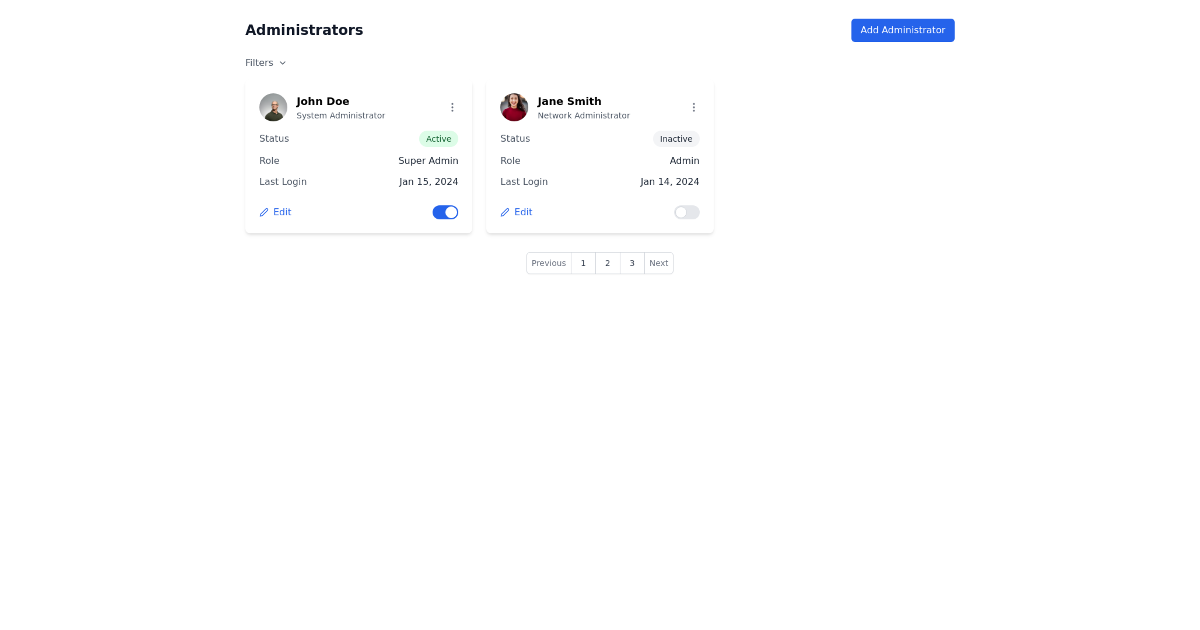The height and width of the screenshot is (630, 1200).
Task: Open Jane Smith's three-dot options menu
Action: pyautogui.click(x=694, y=107)
